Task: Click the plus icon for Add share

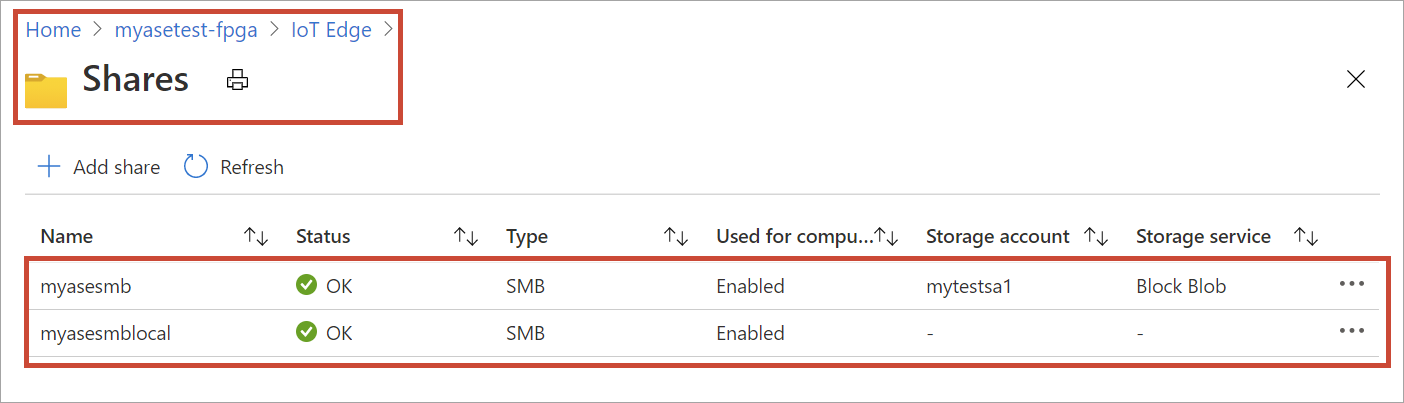Action: point(48,167)
